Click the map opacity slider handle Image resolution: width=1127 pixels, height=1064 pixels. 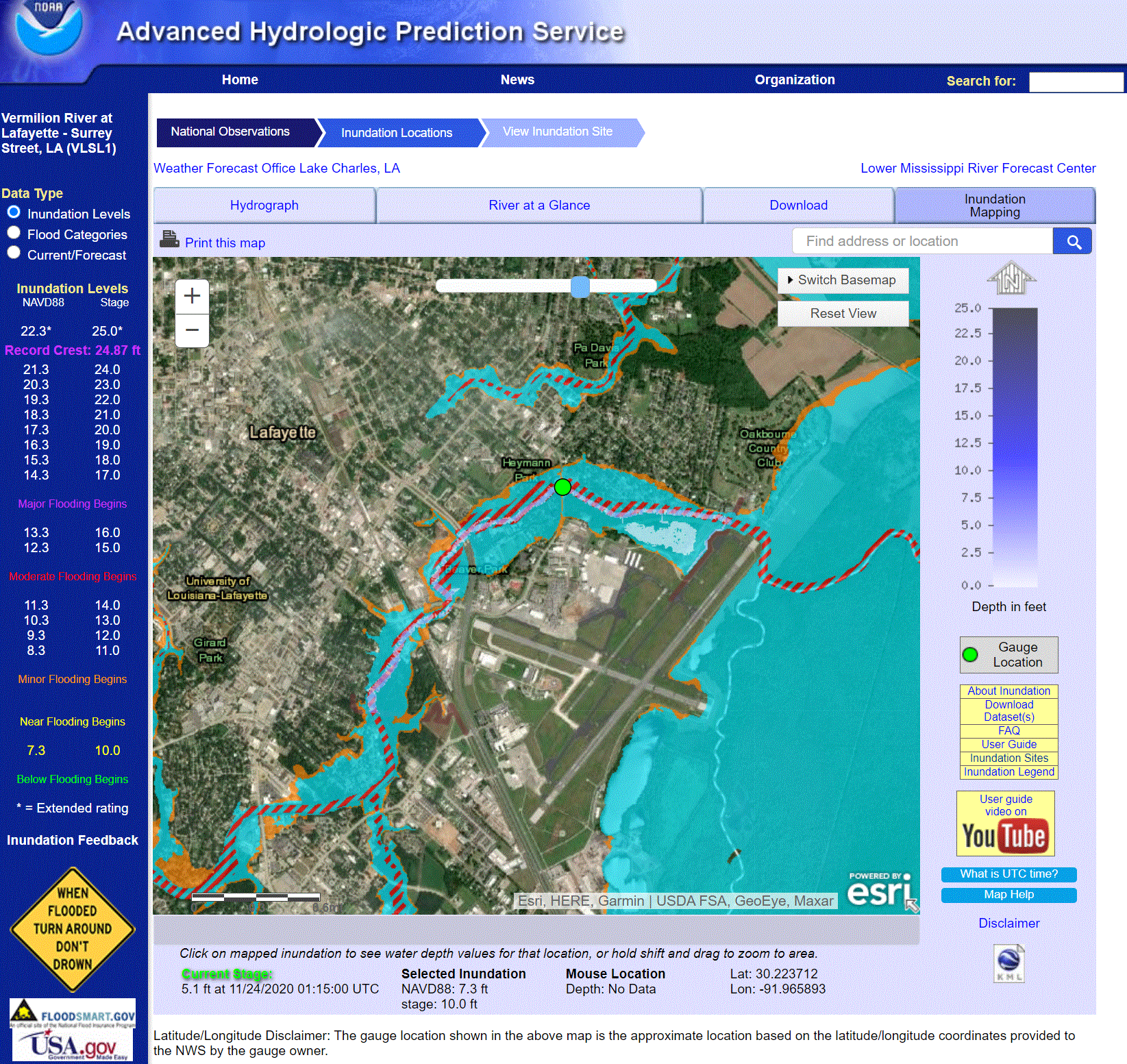[x=580, y=286]
